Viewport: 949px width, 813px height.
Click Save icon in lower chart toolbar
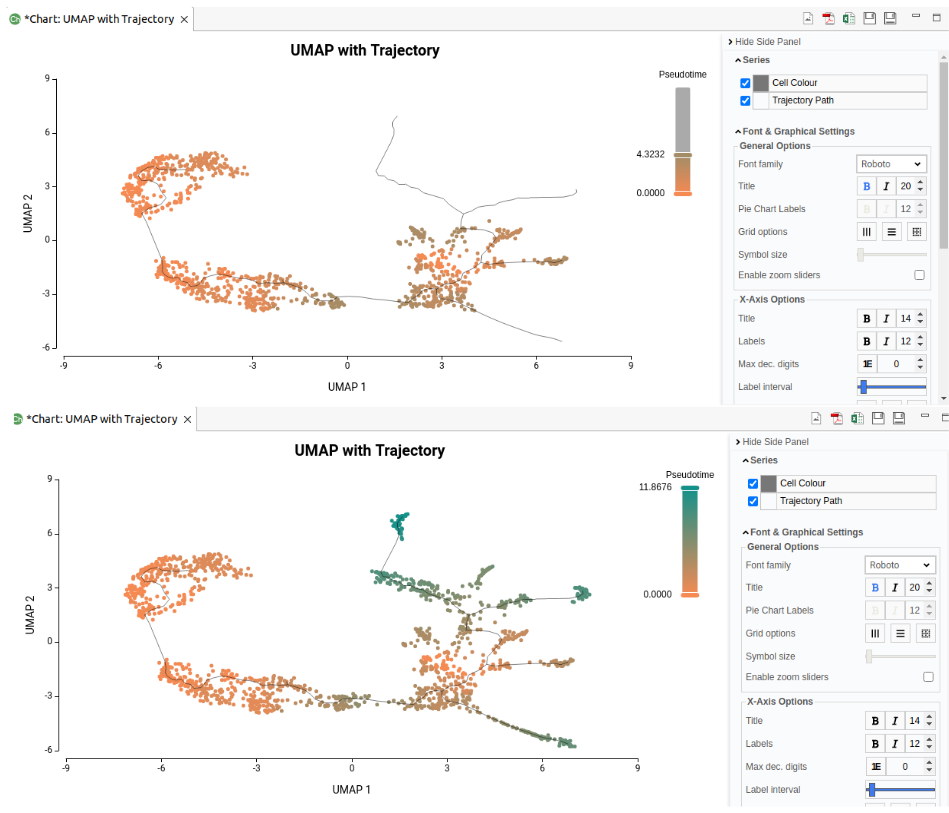click(x=878, y=418)
